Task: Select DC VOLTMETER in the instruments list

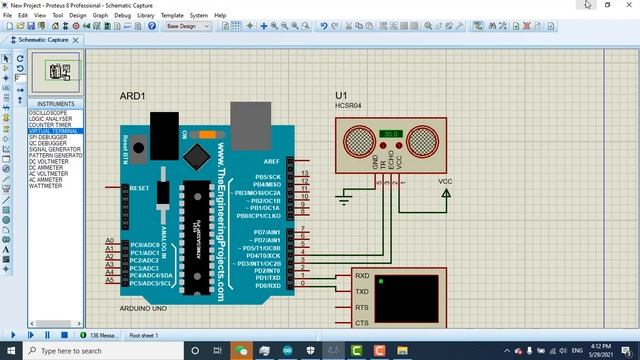Action: [49, 162]
